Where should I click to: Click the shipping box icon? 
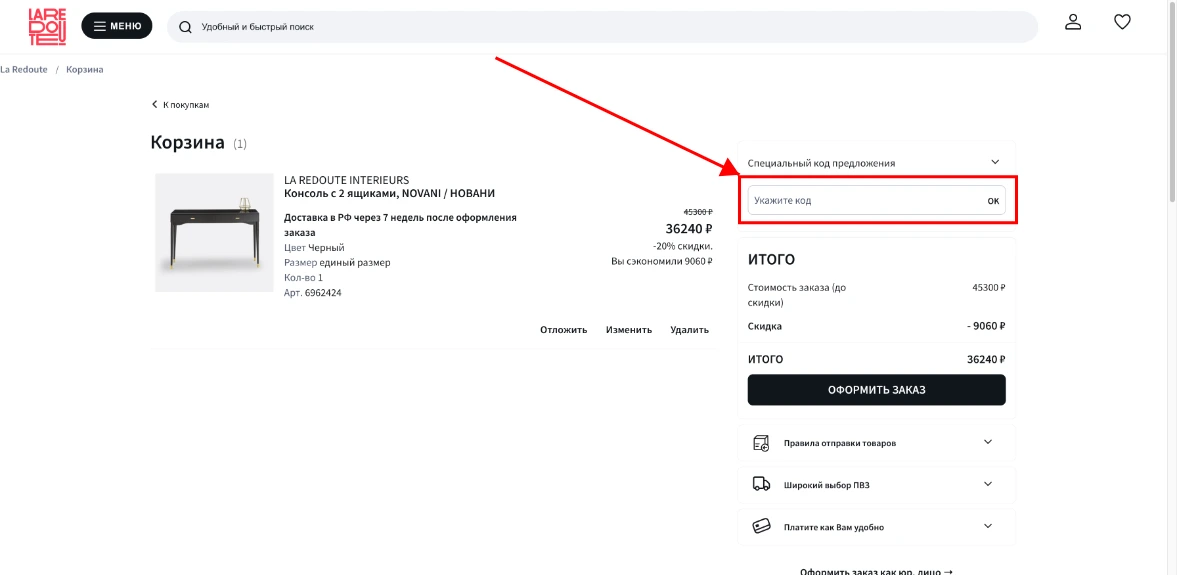[761, 443]
